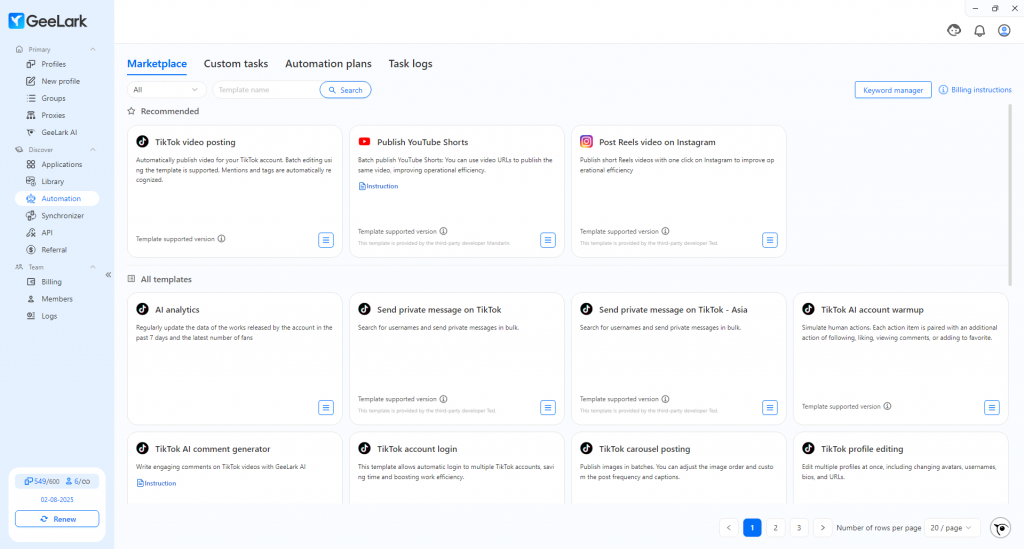Collapse the Primary section

click(93, 50)
